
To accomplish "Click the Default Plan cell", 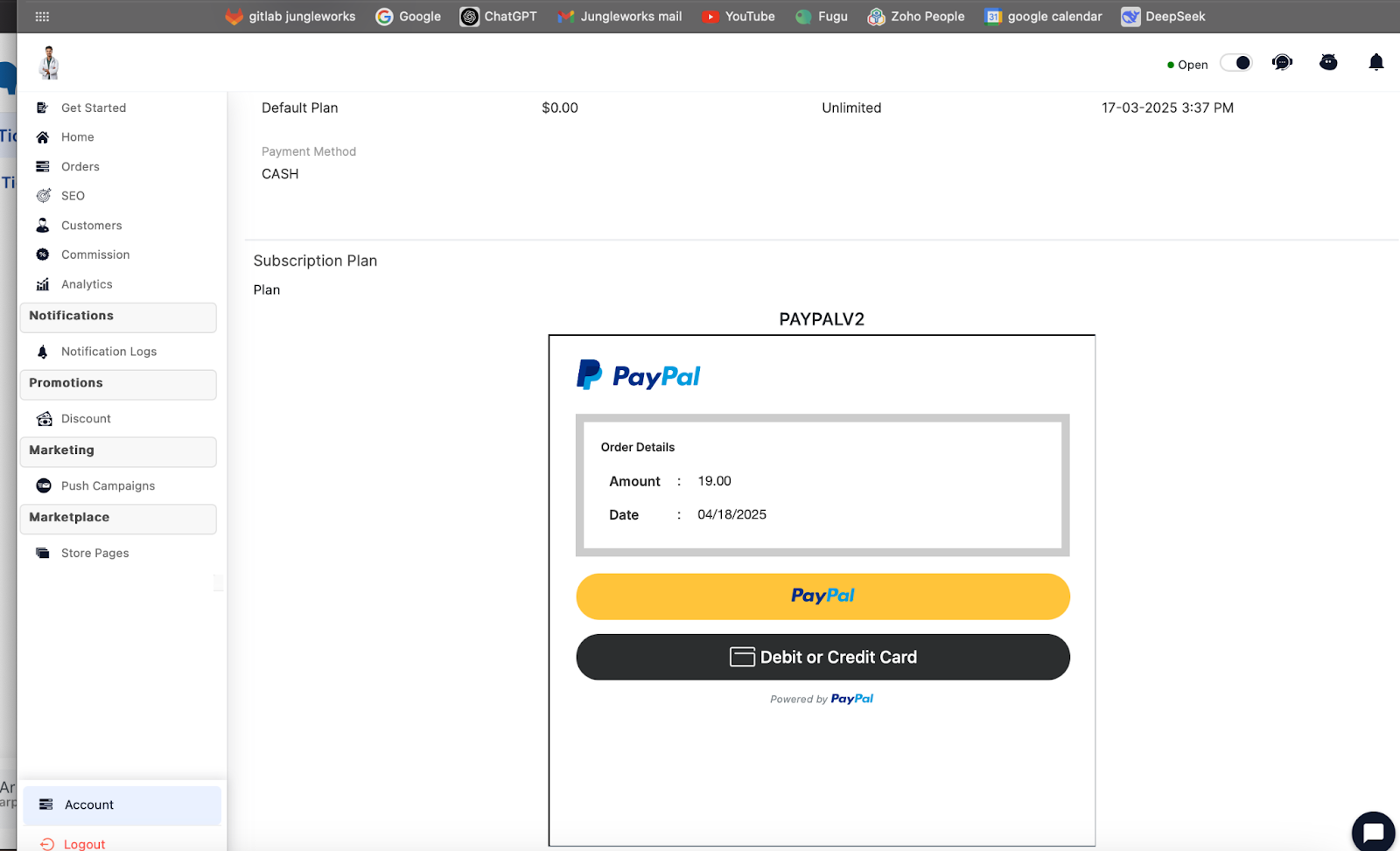I will click(299, 108).
